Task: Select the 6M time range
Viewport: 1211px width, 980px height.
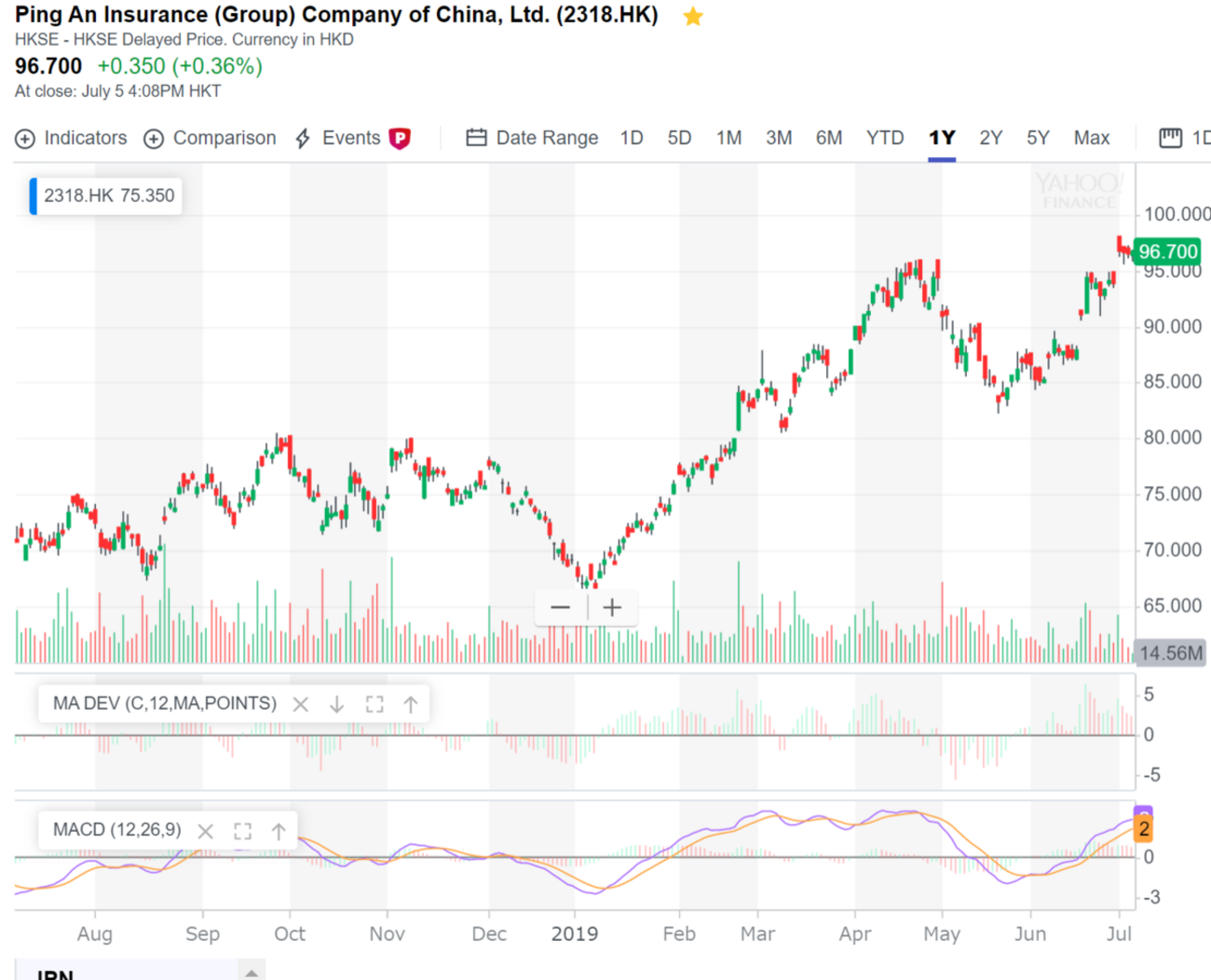Action: point(829,138)
